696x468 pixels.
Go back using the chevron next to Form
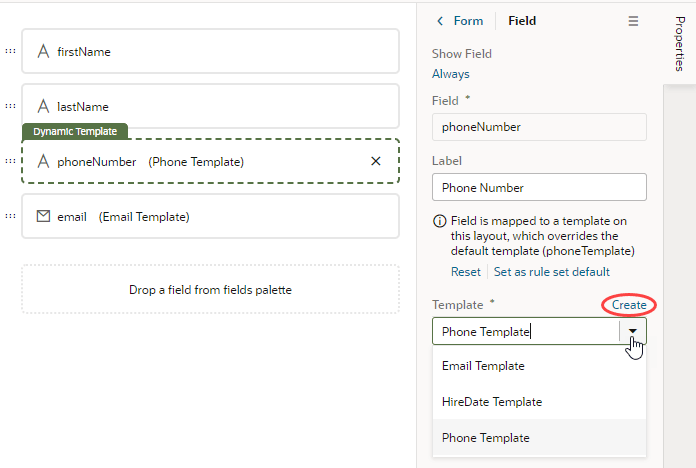tap(439, 21)
